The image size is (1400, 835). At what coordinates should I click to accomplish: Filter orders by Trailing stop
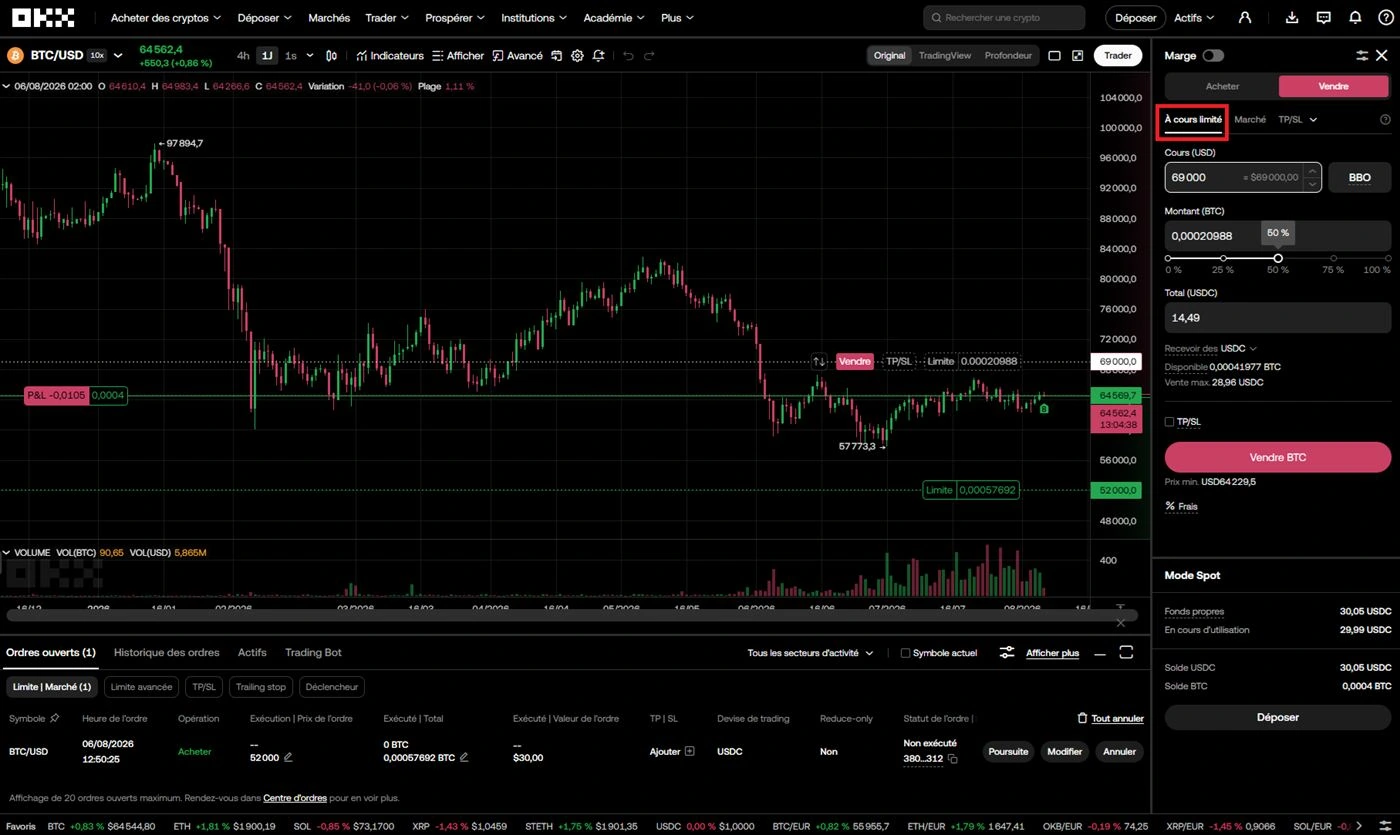point(261,687)
